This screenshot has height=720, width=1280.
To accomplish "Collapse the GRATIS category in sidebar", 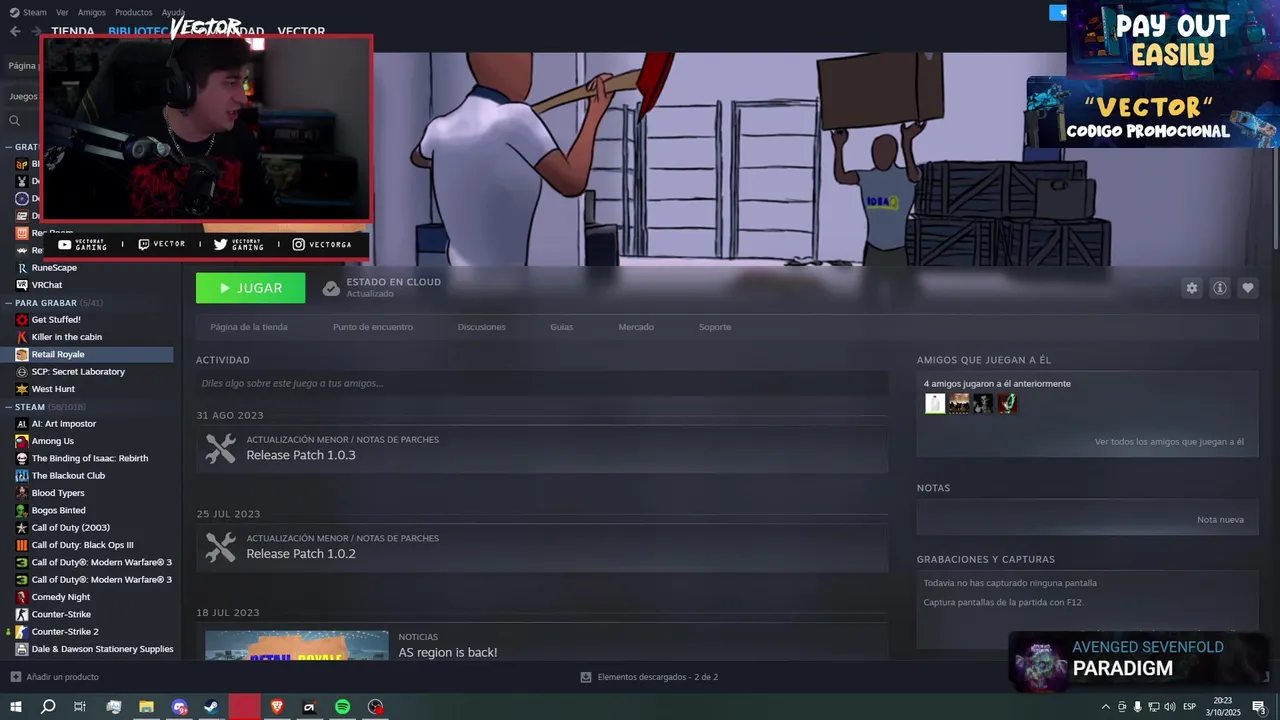I will [8, 147].
